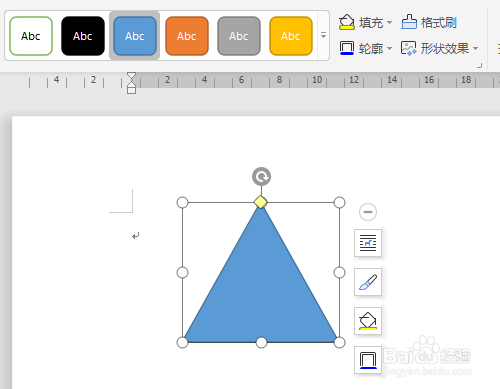The height and width of the screenshot is (389, 500).
Task: Expand the Fill (填充) dropdown arrow
Action: [x=389, y=23]
